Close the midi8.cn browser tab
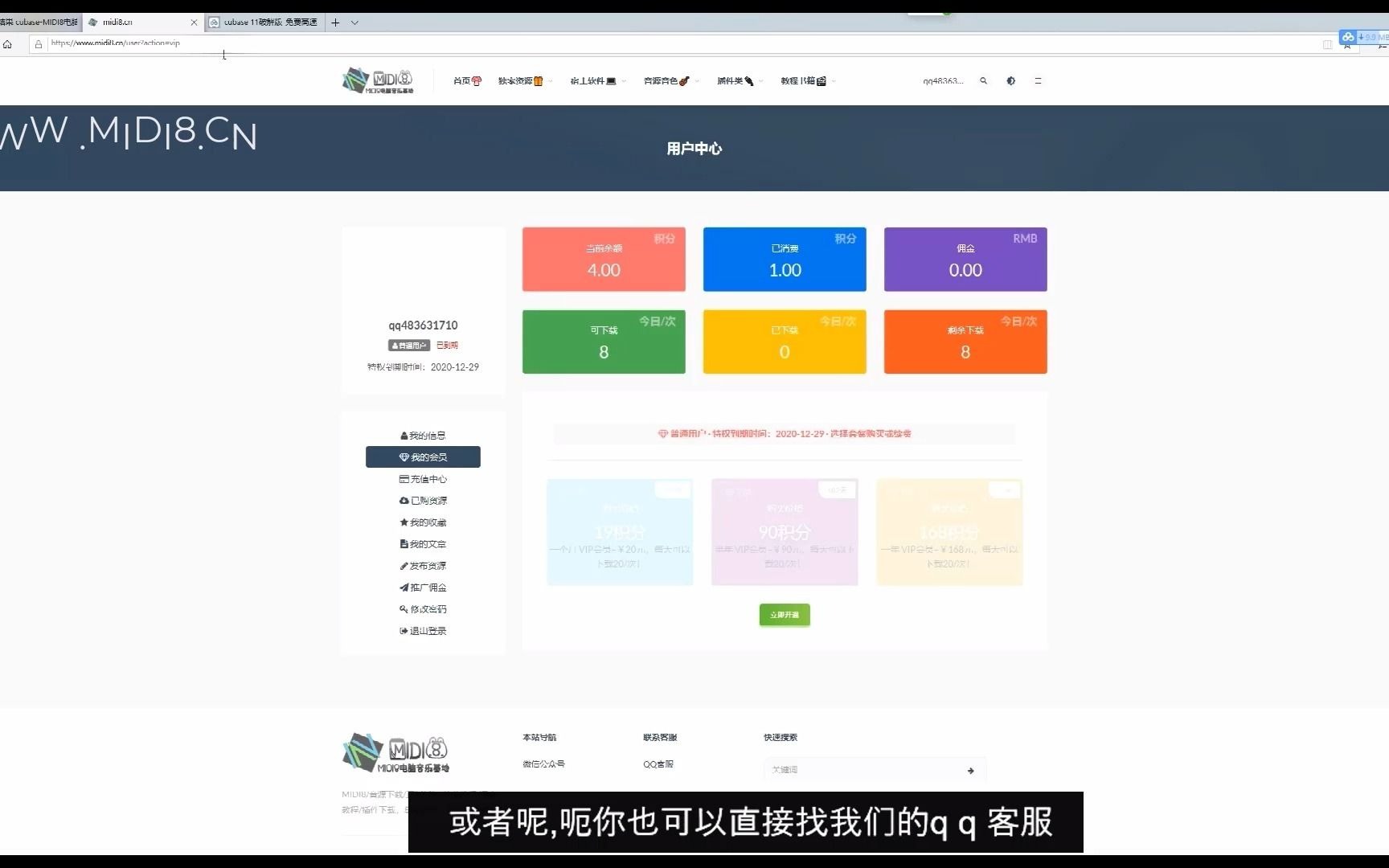This screenshot has height=868, width=1389. pyautogui.click(x=194, y=23)
